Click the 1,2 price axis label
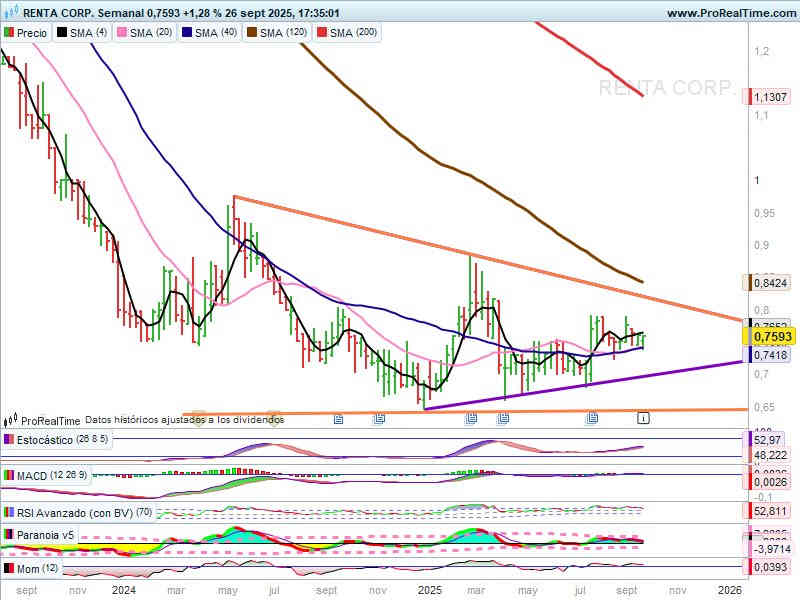The image size is (800, 600). coord(761,51)
